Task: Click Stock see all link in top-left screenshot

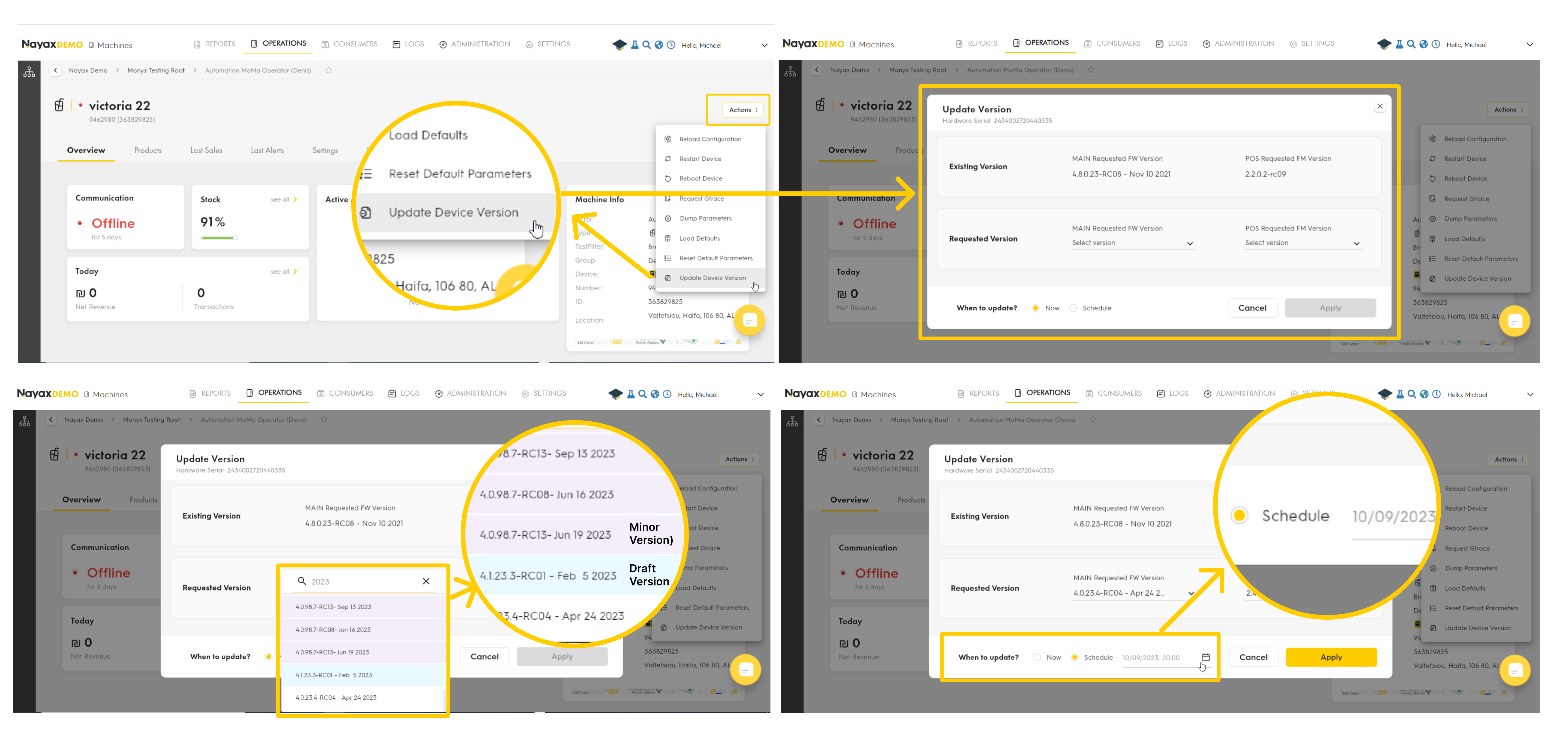Action: 284,200
